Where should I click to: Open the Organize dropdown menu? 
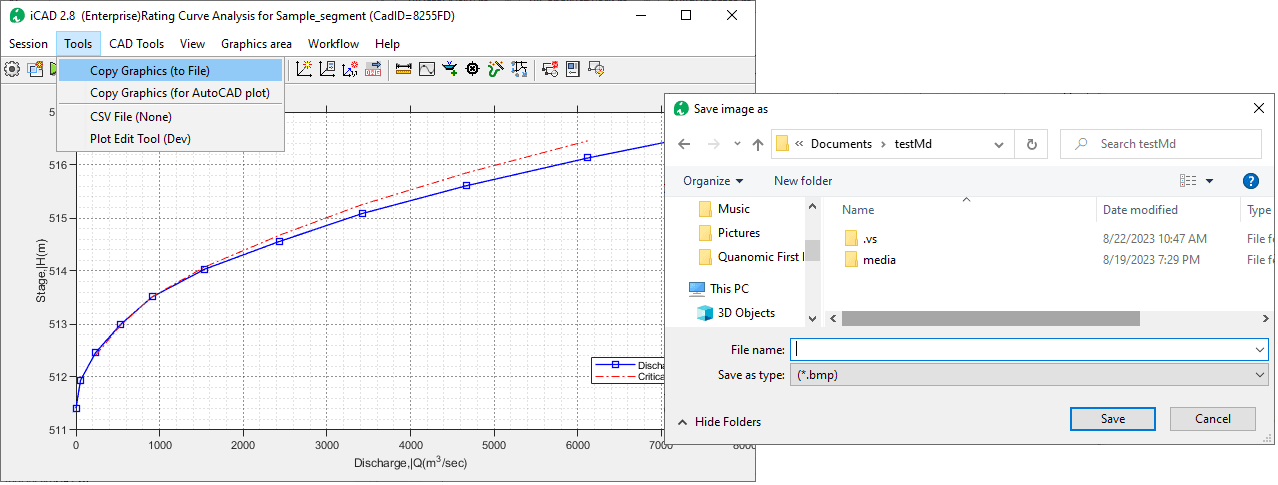(713, 181)
